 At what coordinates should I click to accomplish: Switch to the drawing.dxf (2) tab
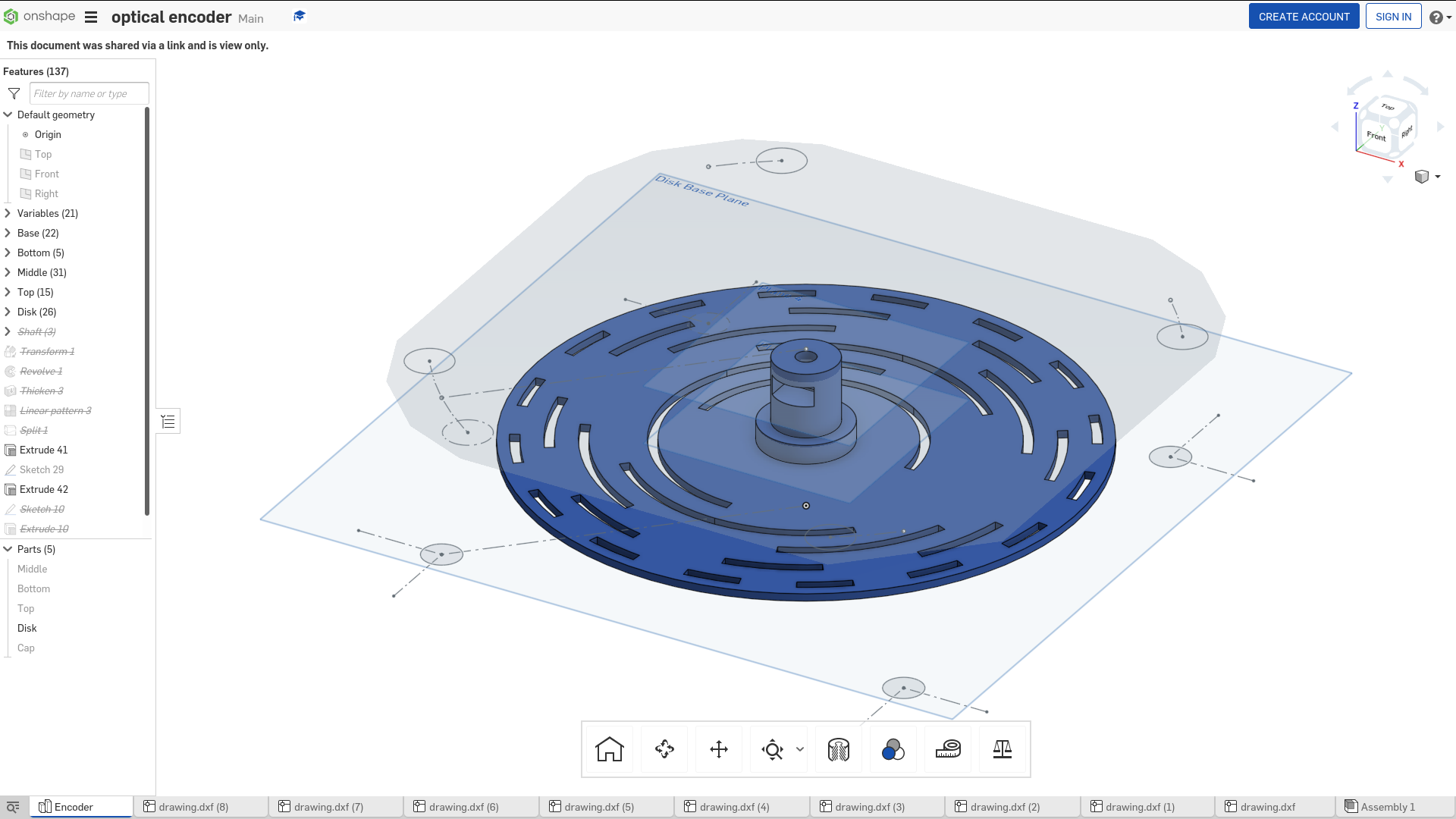(1012, 807)
